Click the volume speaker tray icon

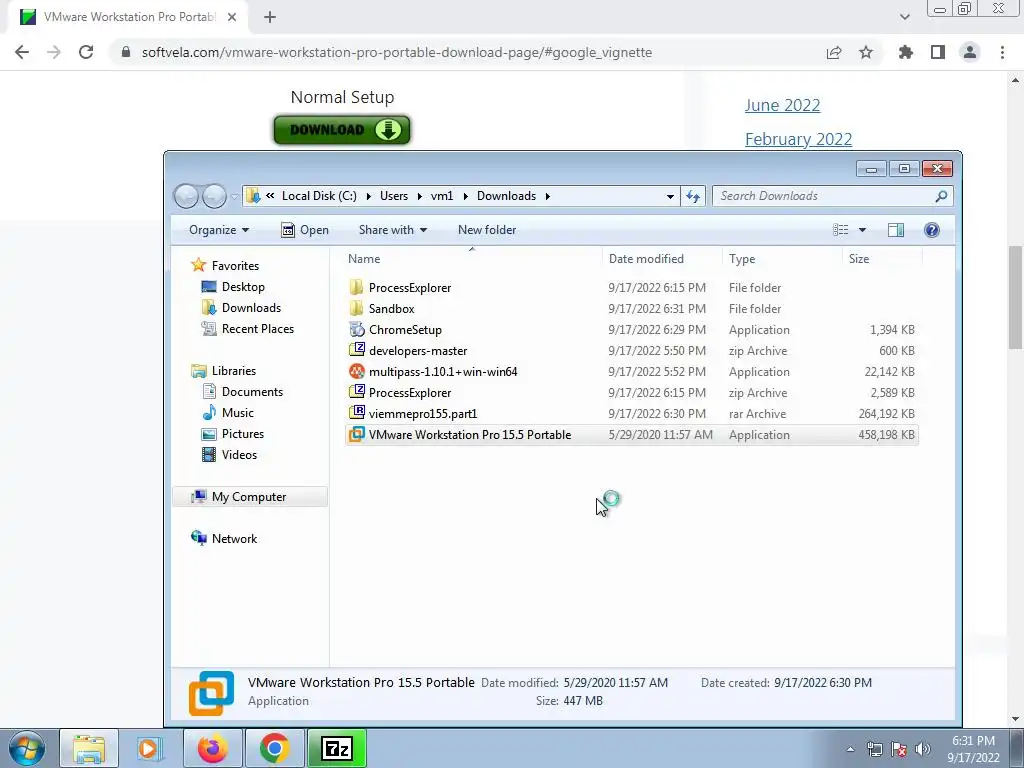[x=923, y=749]
